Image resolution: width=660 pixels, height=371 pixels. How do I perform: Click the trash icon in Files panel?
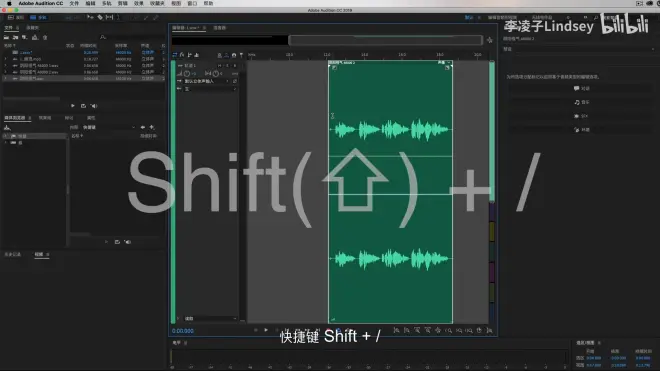click(45, 37)
